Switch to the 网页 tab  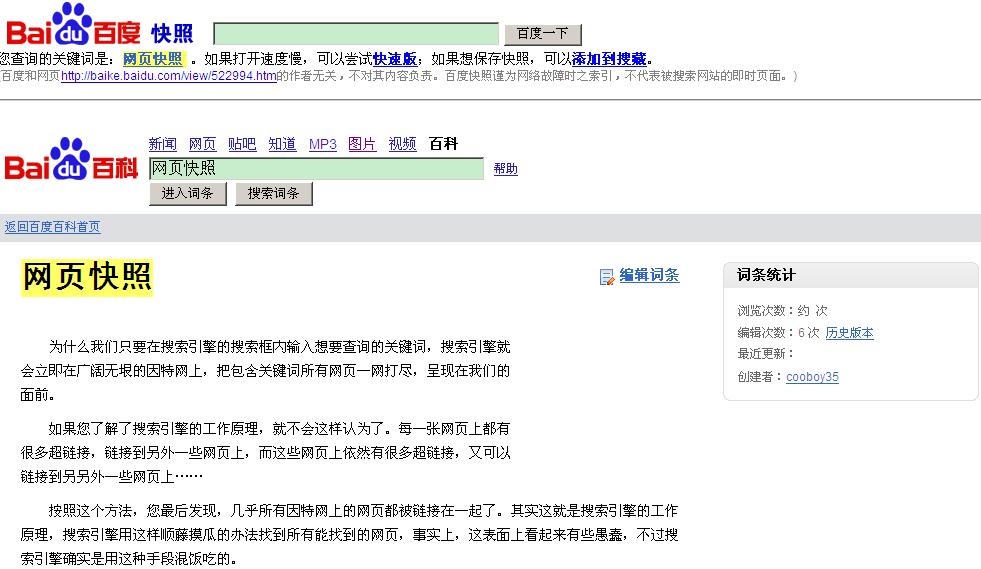click(202, 144)
